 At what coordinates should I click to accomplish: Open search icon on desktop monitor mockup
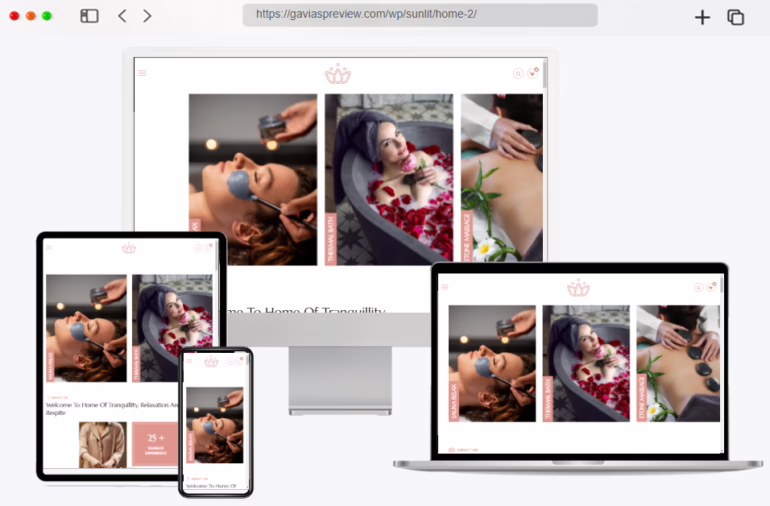518,74
